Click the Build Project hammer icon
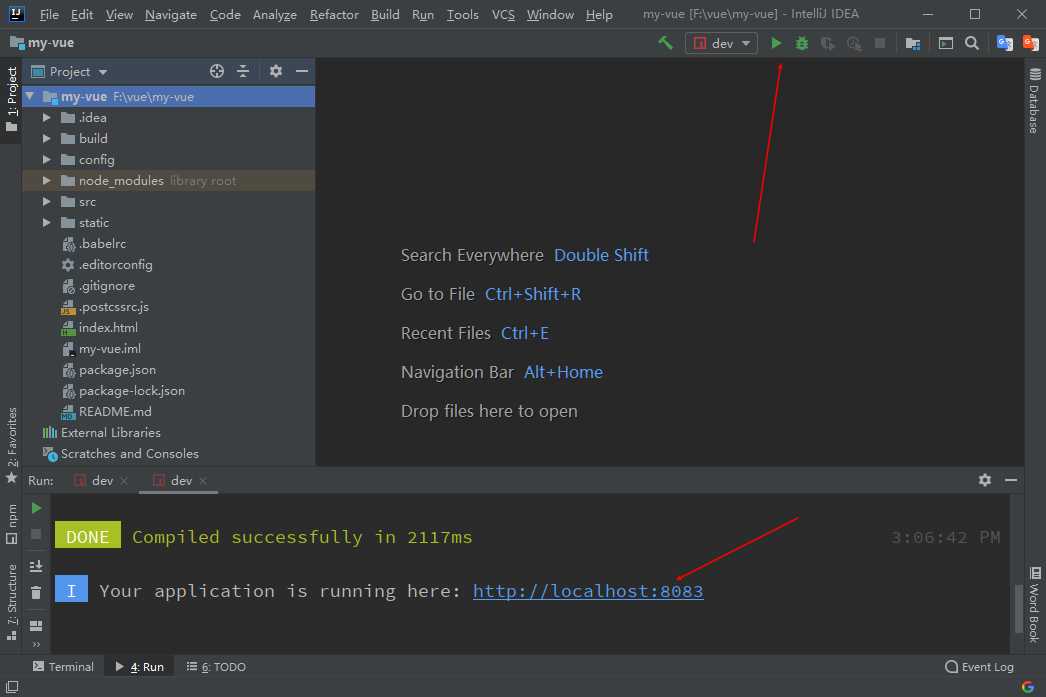 tap(665, 43)
